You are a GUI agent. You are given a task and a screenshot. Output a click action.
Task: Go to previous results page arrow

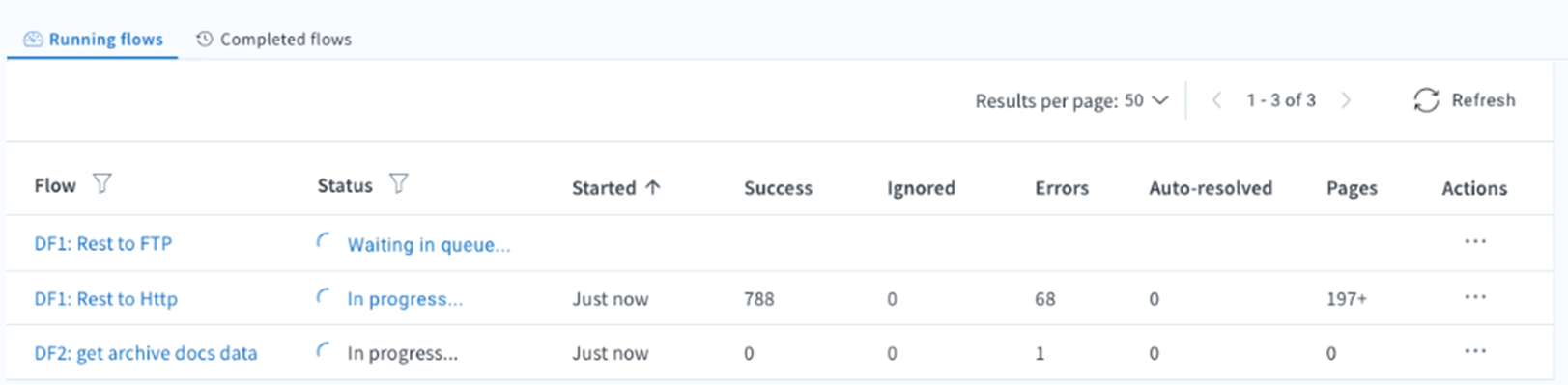(1216, 100)
